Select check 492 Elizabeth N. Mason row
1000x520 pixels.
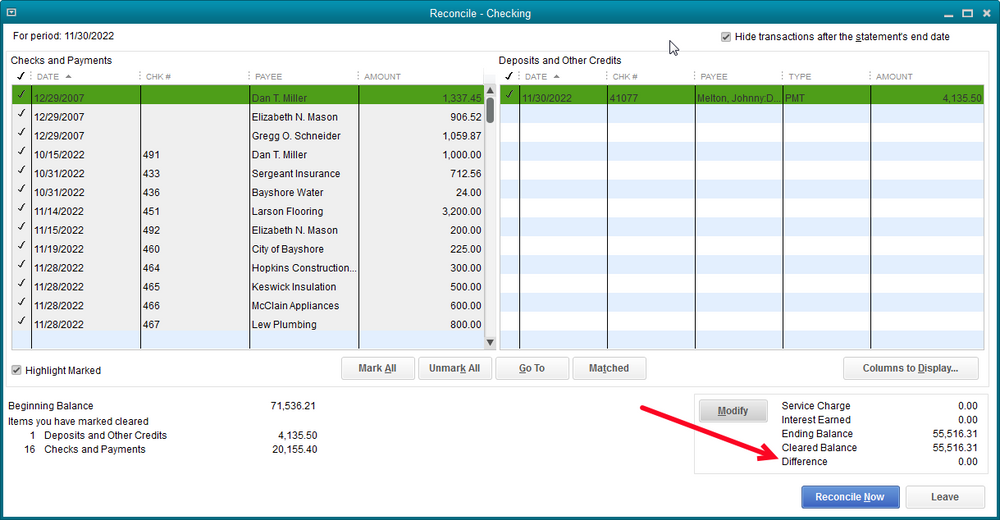pos(248,230)
